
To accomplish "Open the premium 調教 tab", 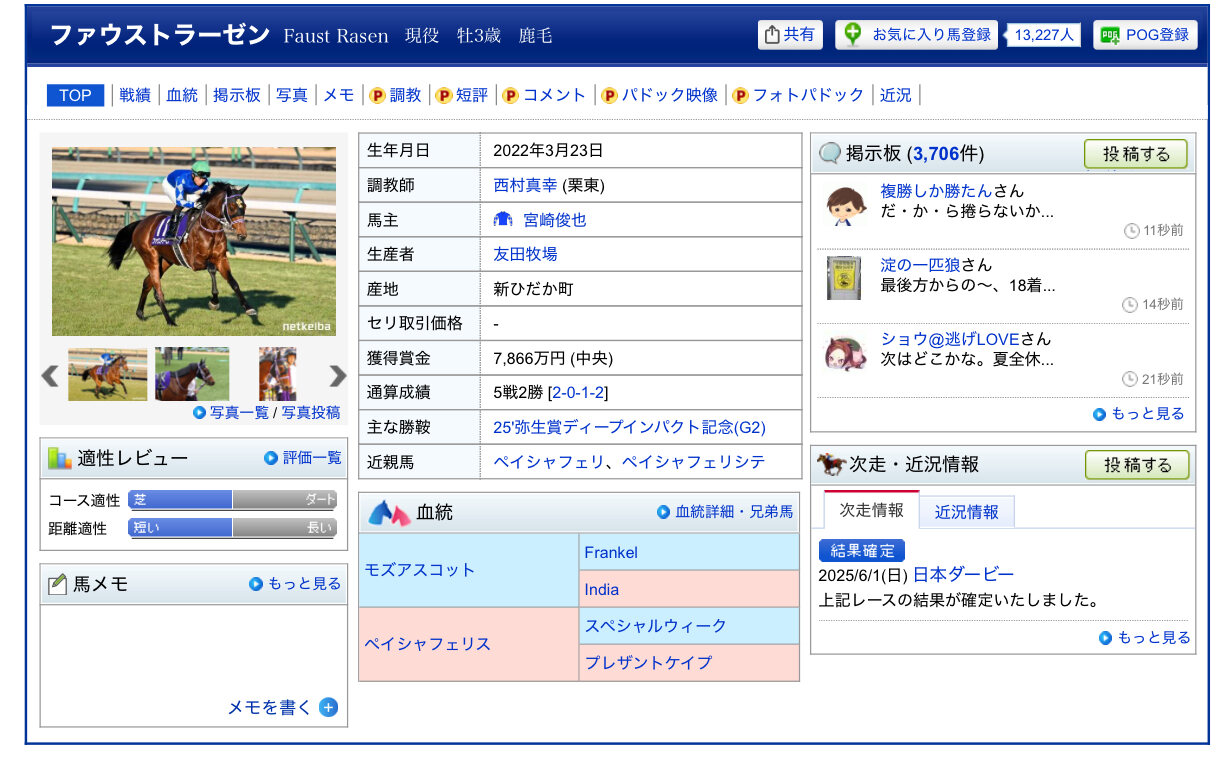I will 395,95.
